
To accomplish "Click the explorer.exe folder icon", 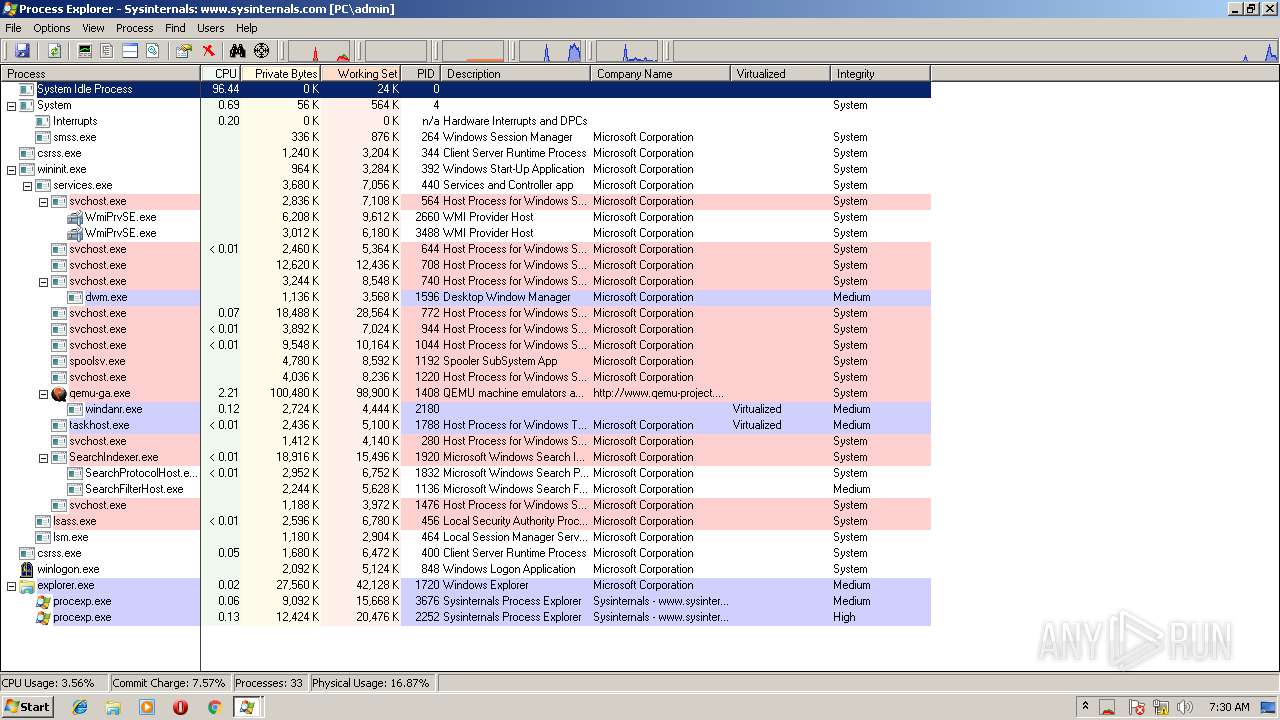I will coord(27,585).
